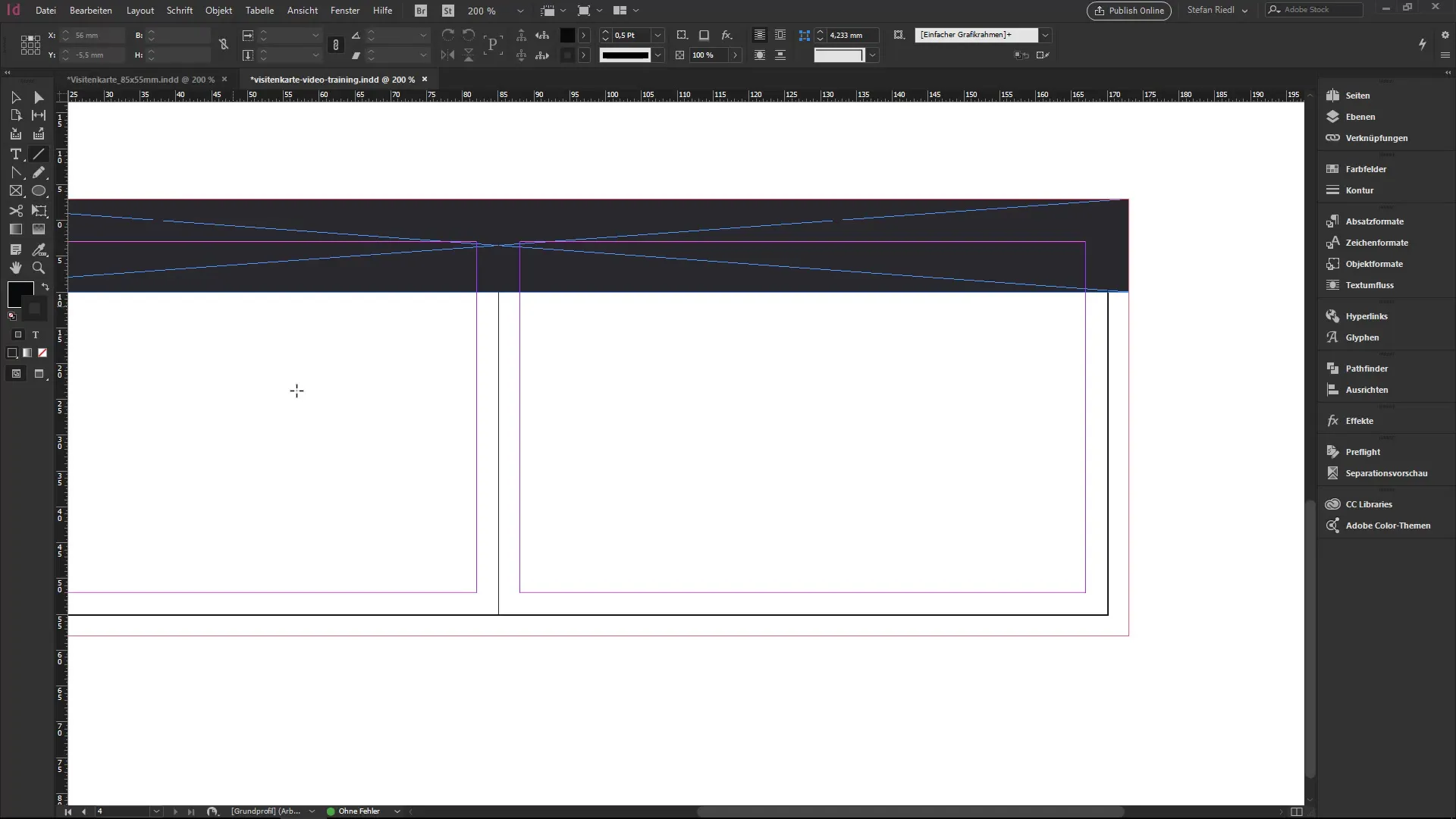Screen dimensions: 1456x819
Task: Open the stroke weight 0,5 Pt dropdown
Action: [658, 35]
